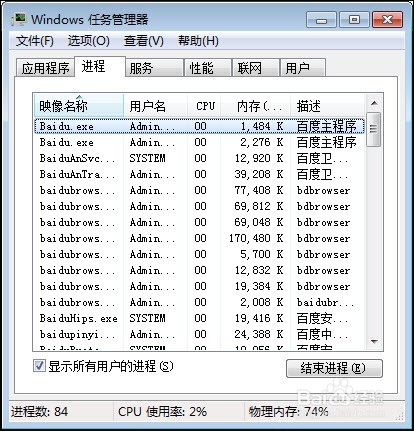Click the Task Manager title bar icon
Viewport: 414px width, 431px height.
pyautogui.click(x=18, y=19)
